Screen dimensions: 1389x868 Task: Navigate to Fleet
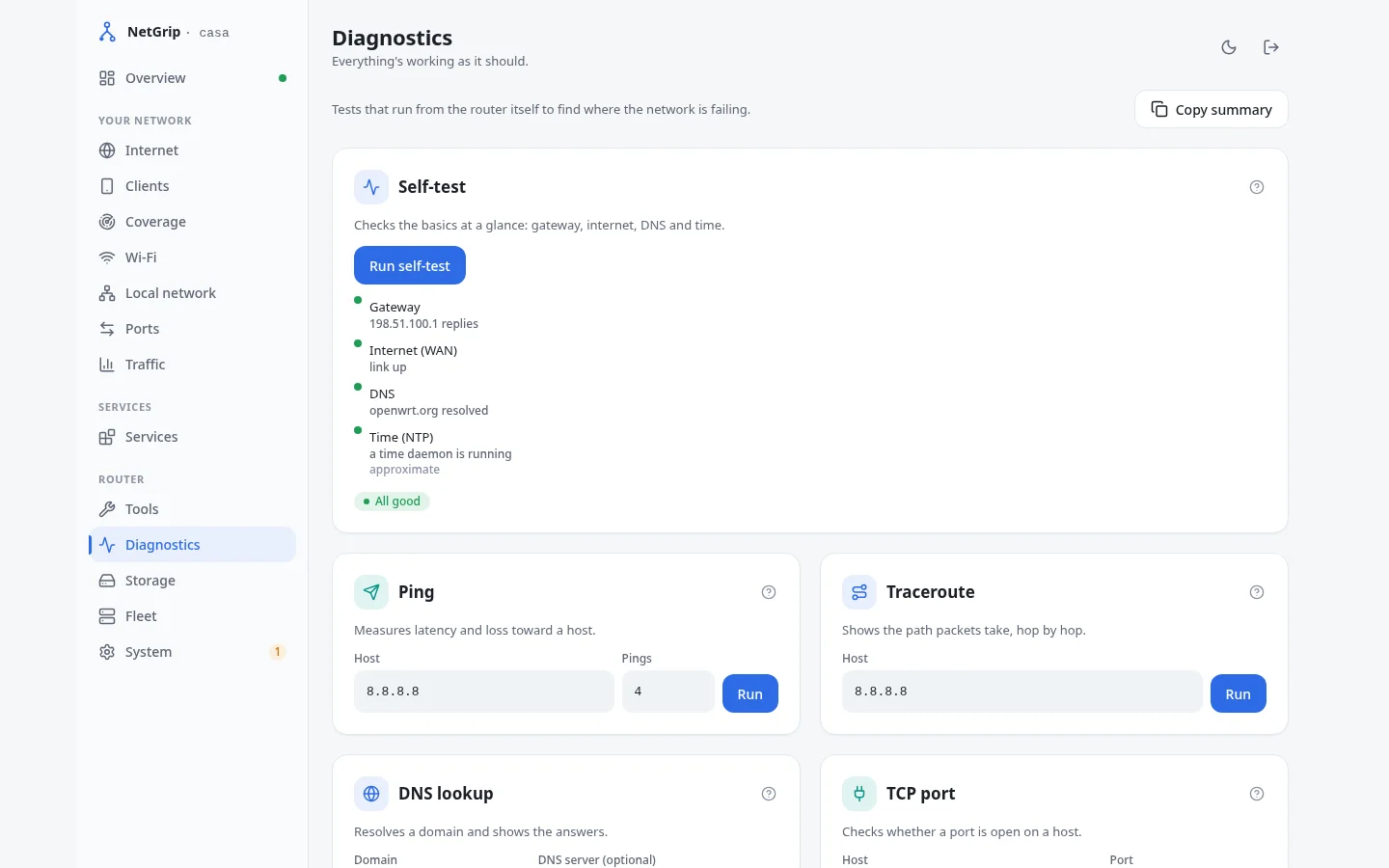pyautogui.click(x=193, y=616)
